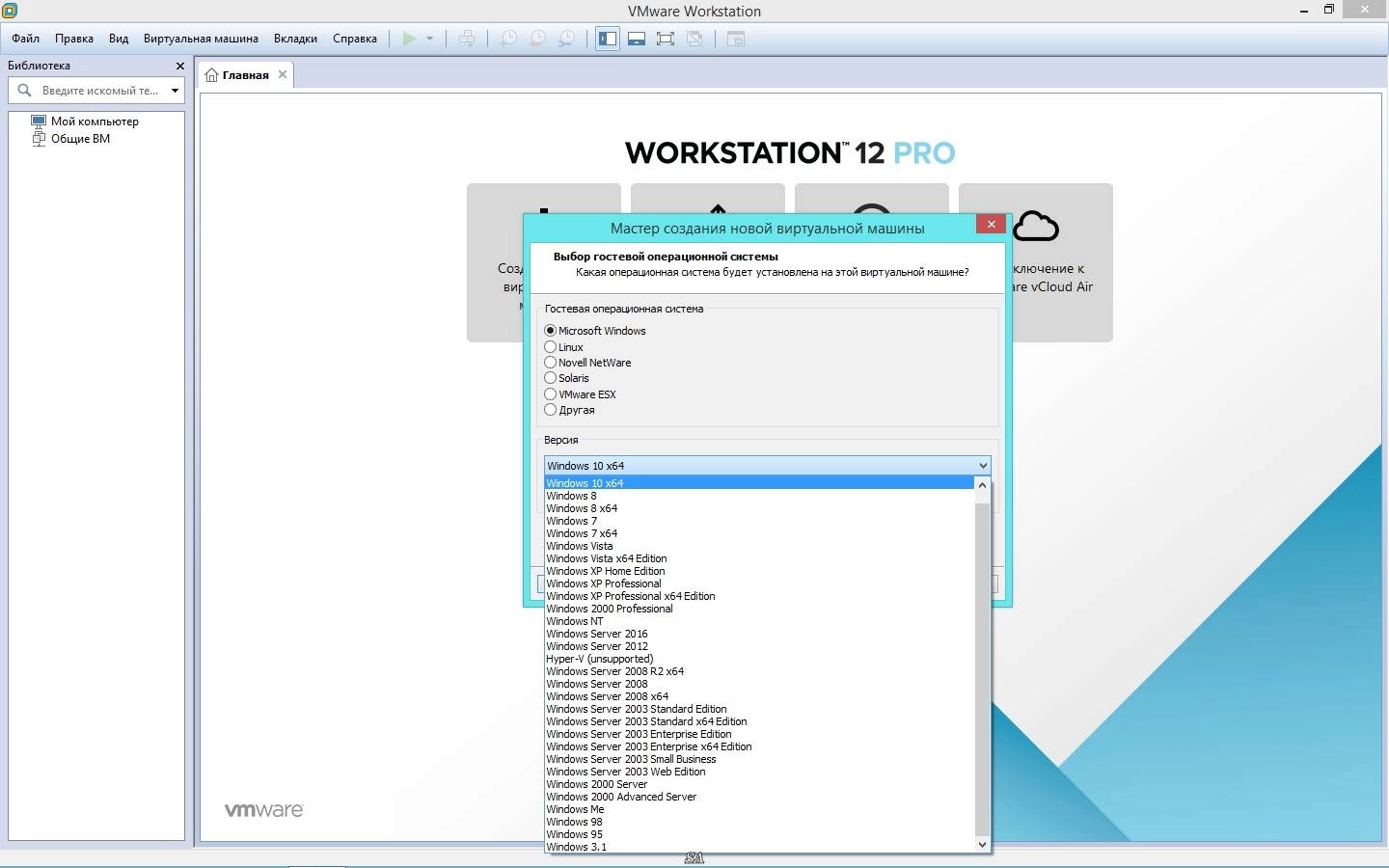
Task: Click the Power On play icon
Action: coord(409,39)
